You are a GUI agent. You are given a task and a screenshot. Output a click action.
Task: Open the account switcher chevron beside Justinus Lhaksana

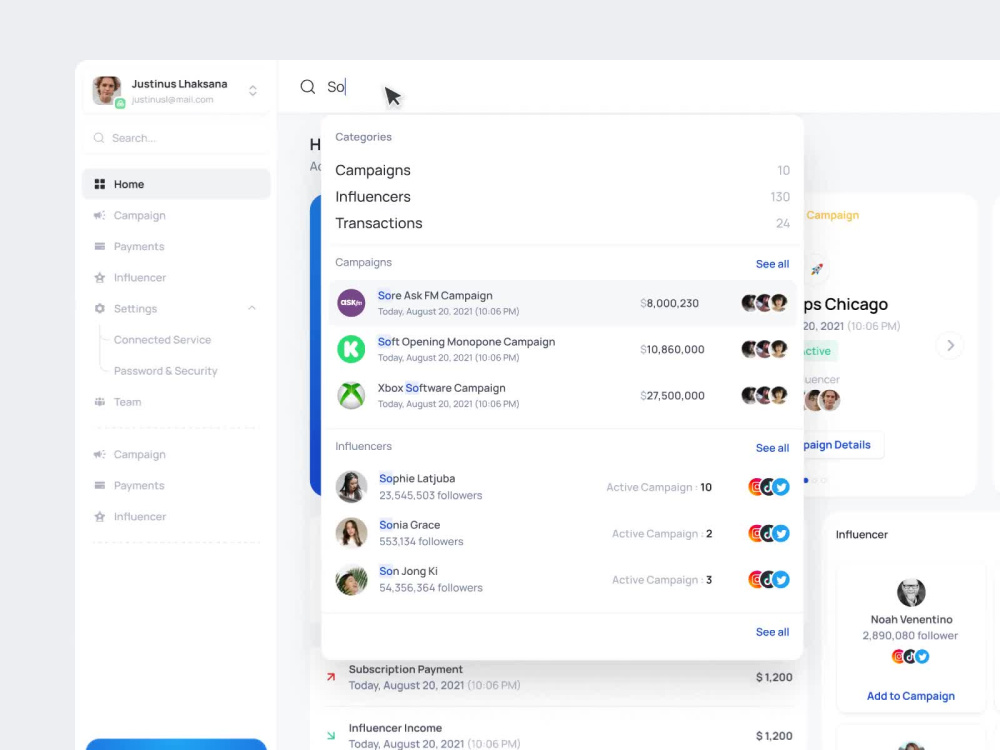[x=252, y=90]
